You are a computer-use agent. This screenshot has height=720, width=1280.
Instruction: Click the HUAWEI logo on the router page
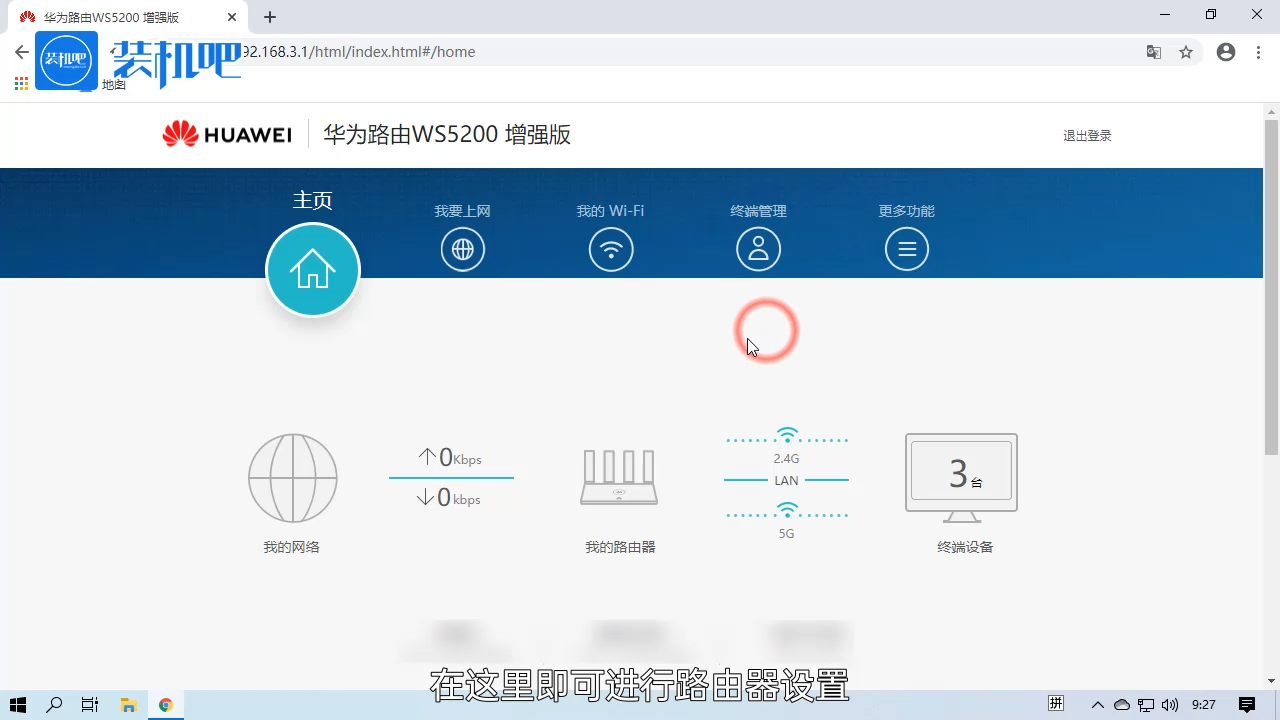(227, 134)
